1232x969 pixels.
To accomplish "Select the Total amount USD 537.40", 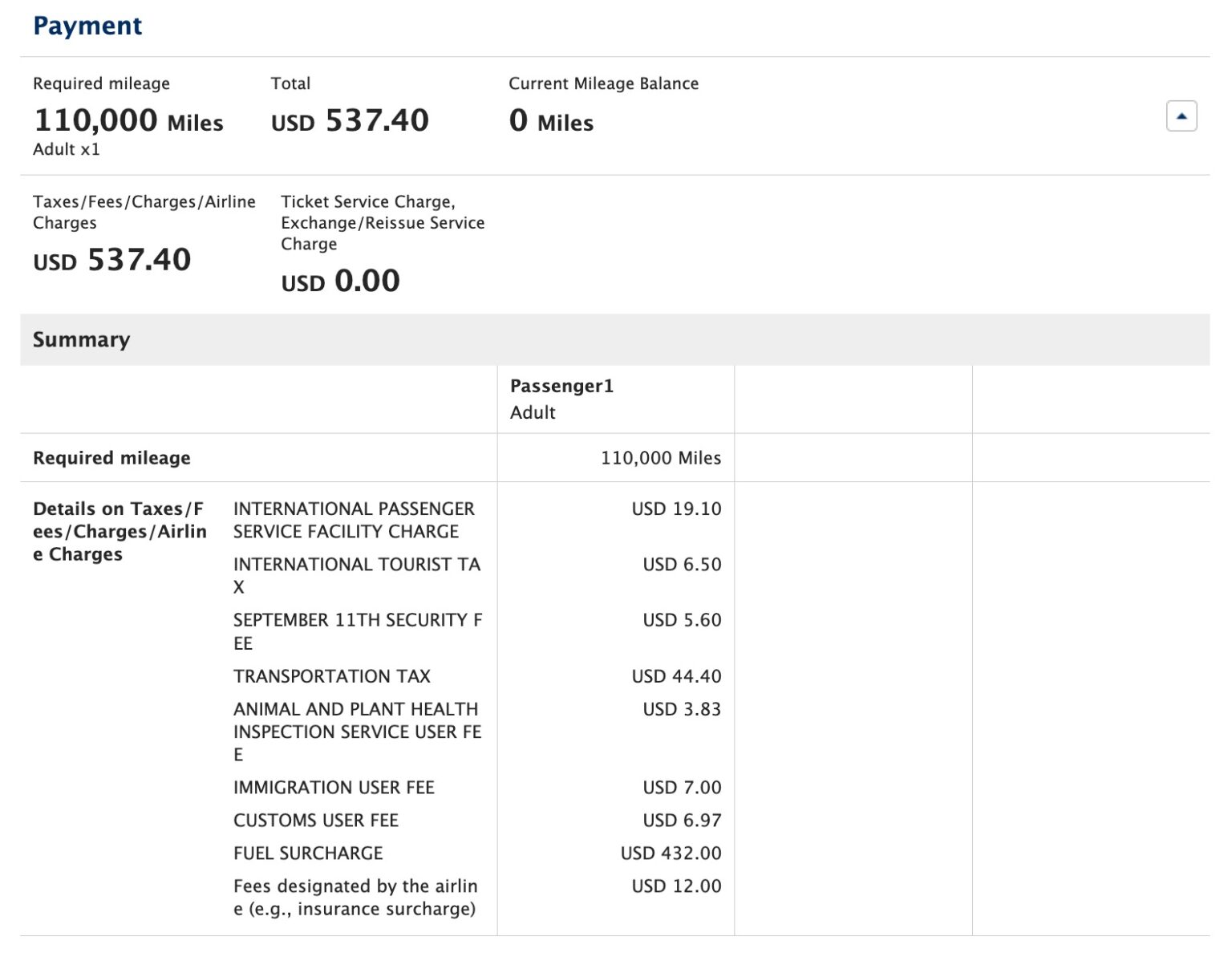I will (351, 120).
